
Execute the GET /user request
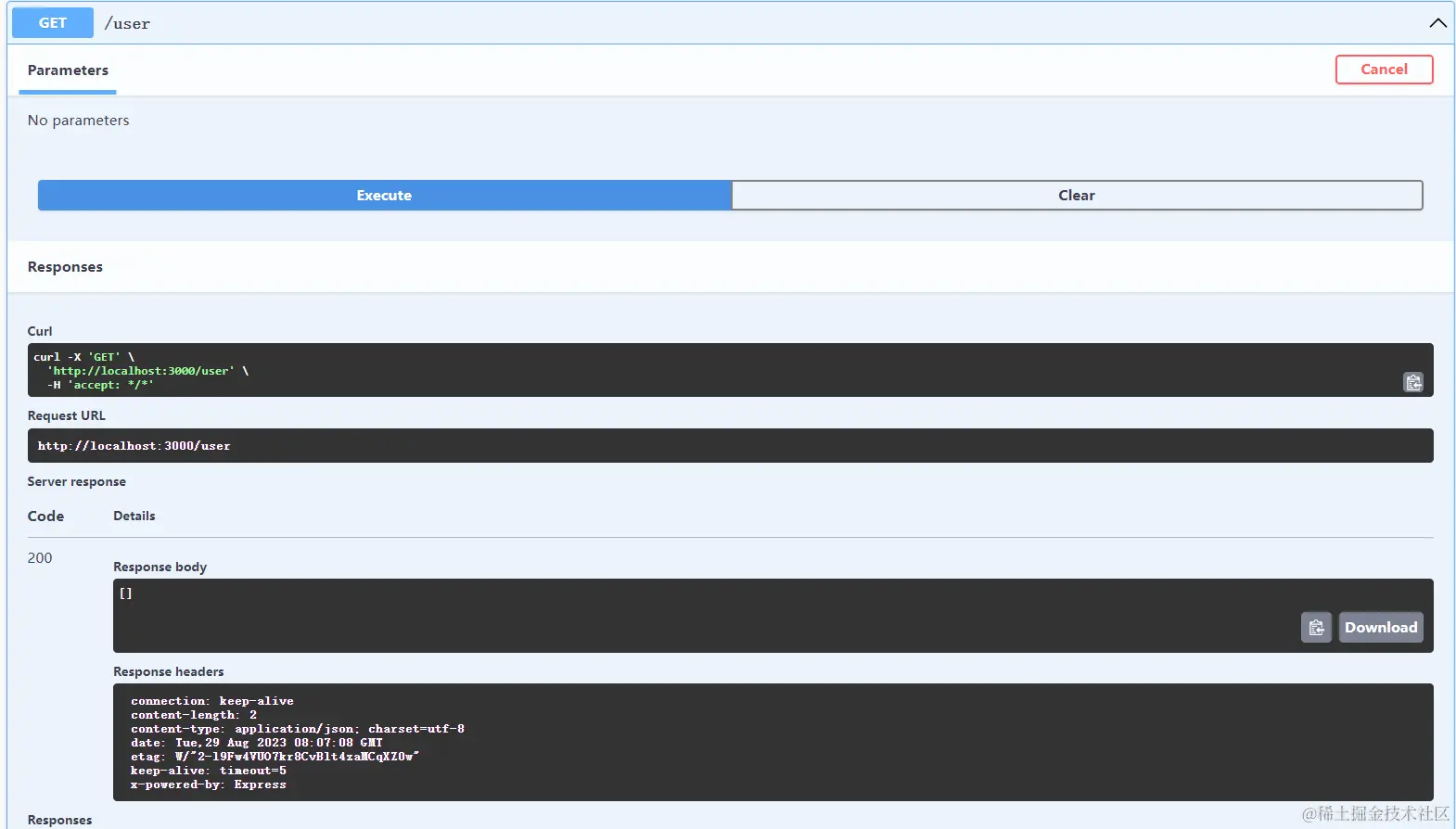384,196
